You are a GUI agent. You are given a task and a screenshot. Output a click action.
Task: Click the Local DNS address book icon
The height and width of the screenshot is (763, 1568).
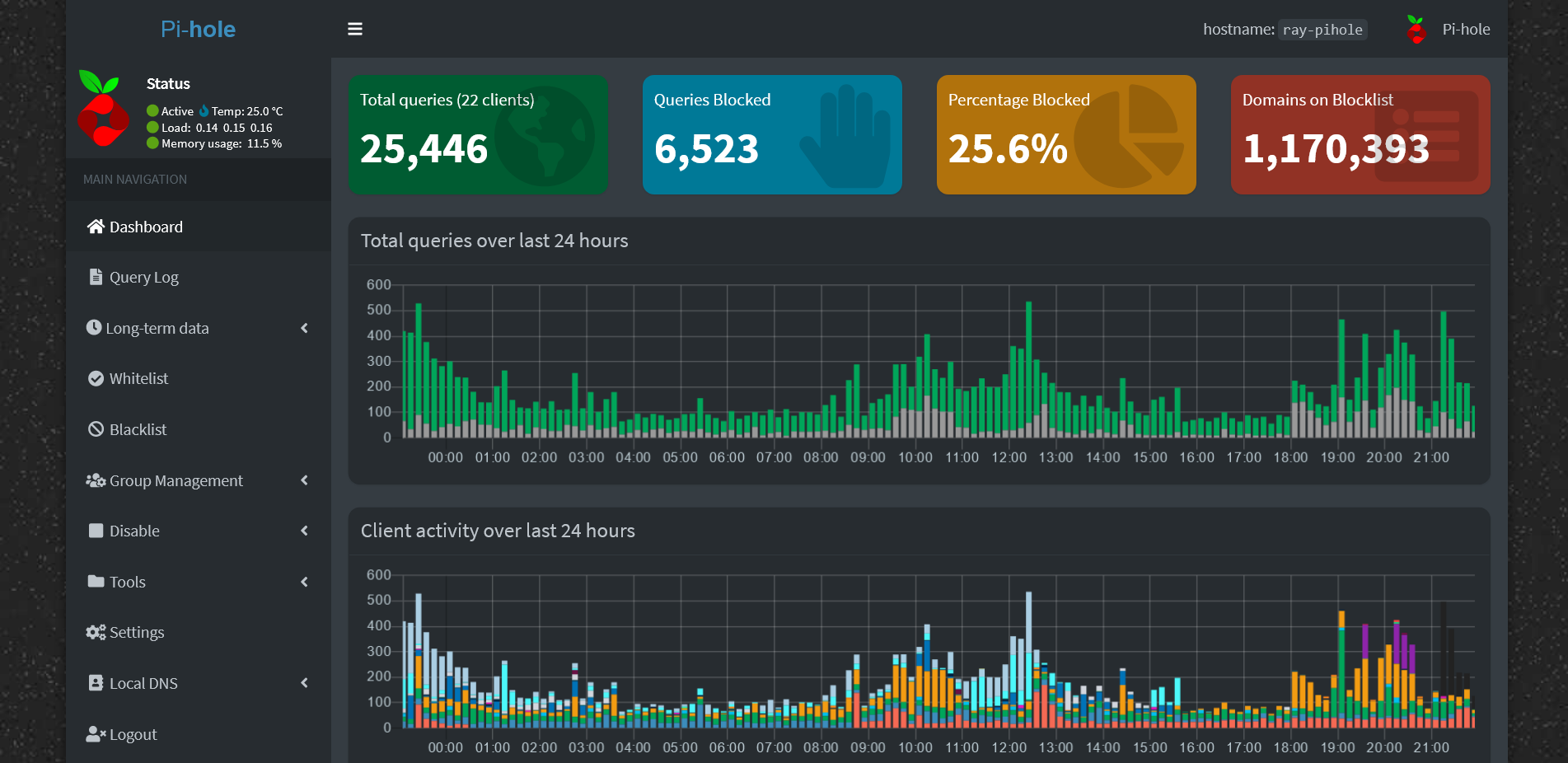96,683
